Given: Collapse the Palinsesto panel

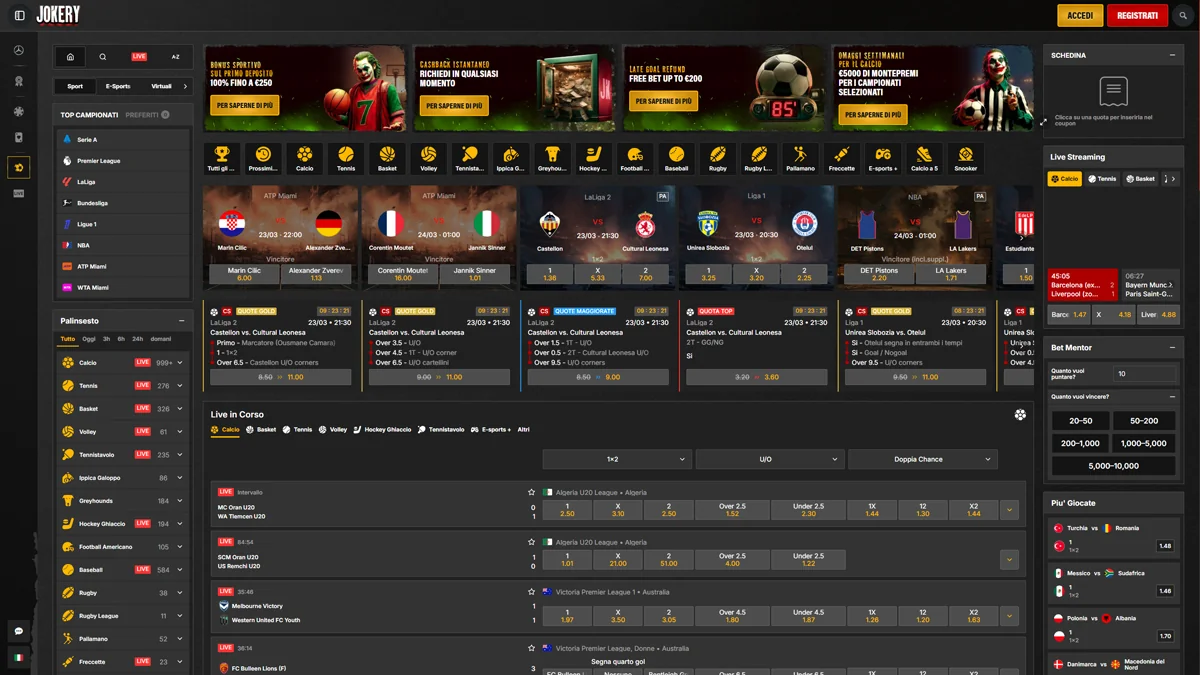Looking at the screenshot, I should [181, 321].
